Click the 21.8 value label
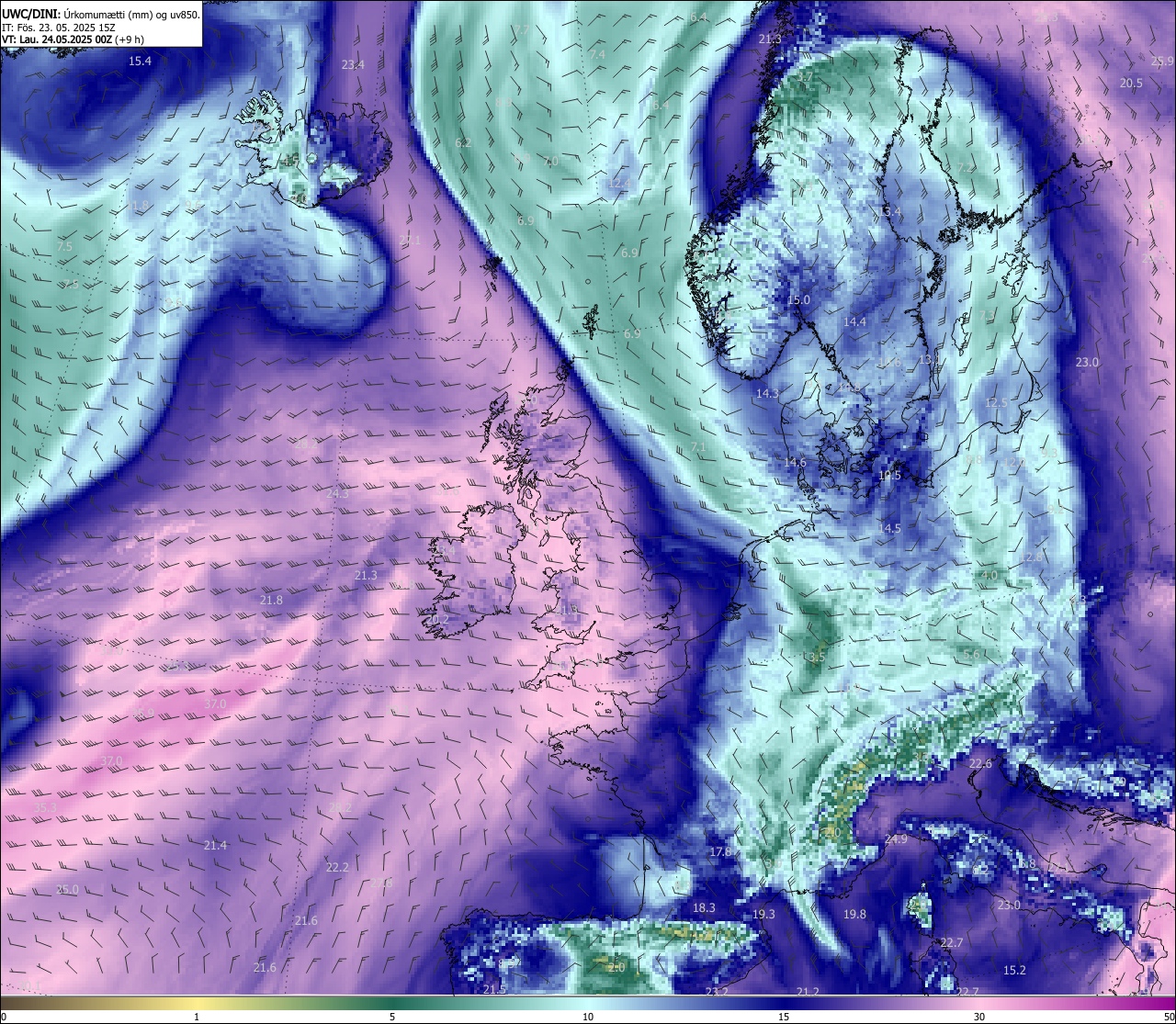Image resolution: width=1176 pixels, height=1024 pixels. point(271,600)
